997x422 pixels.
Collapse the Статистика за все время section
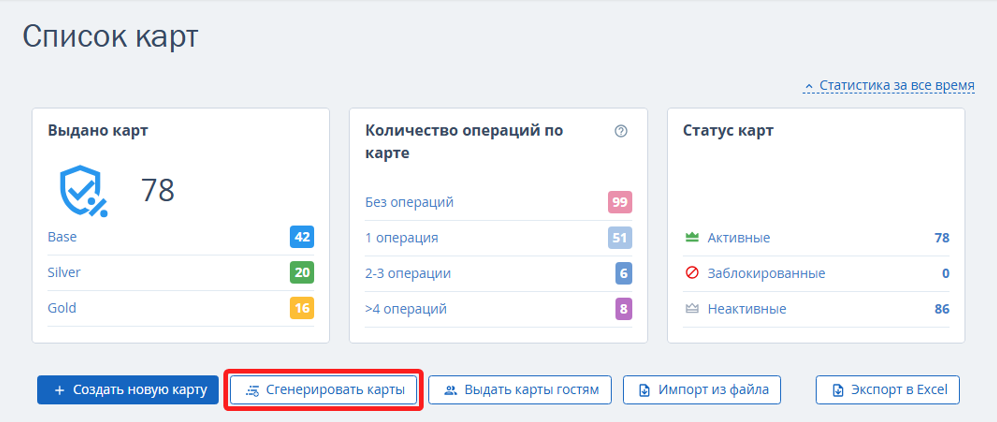pyautogui.click(x=890, y=85)
